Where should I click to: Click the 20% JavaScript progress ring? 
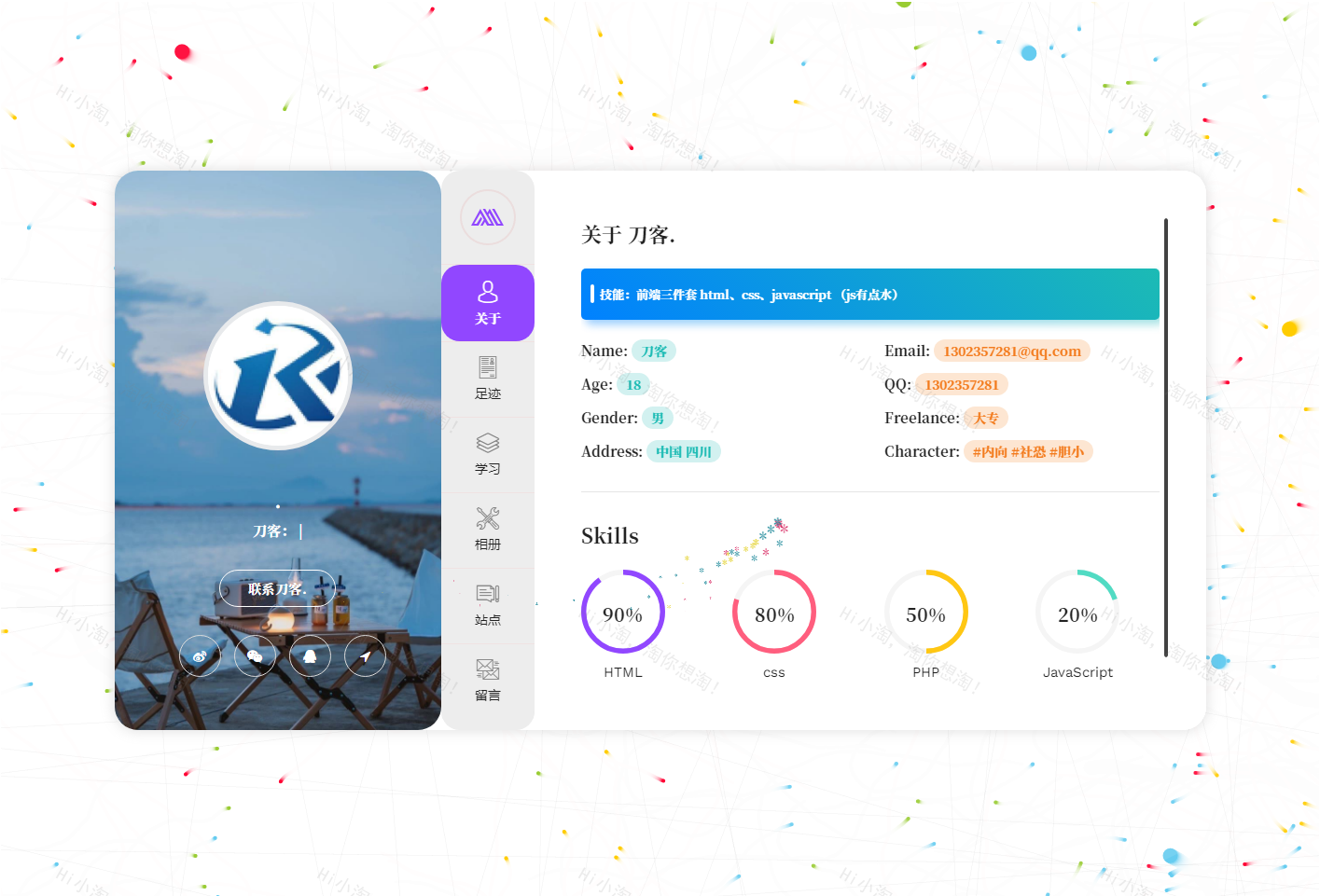(x=1077, y=612)
